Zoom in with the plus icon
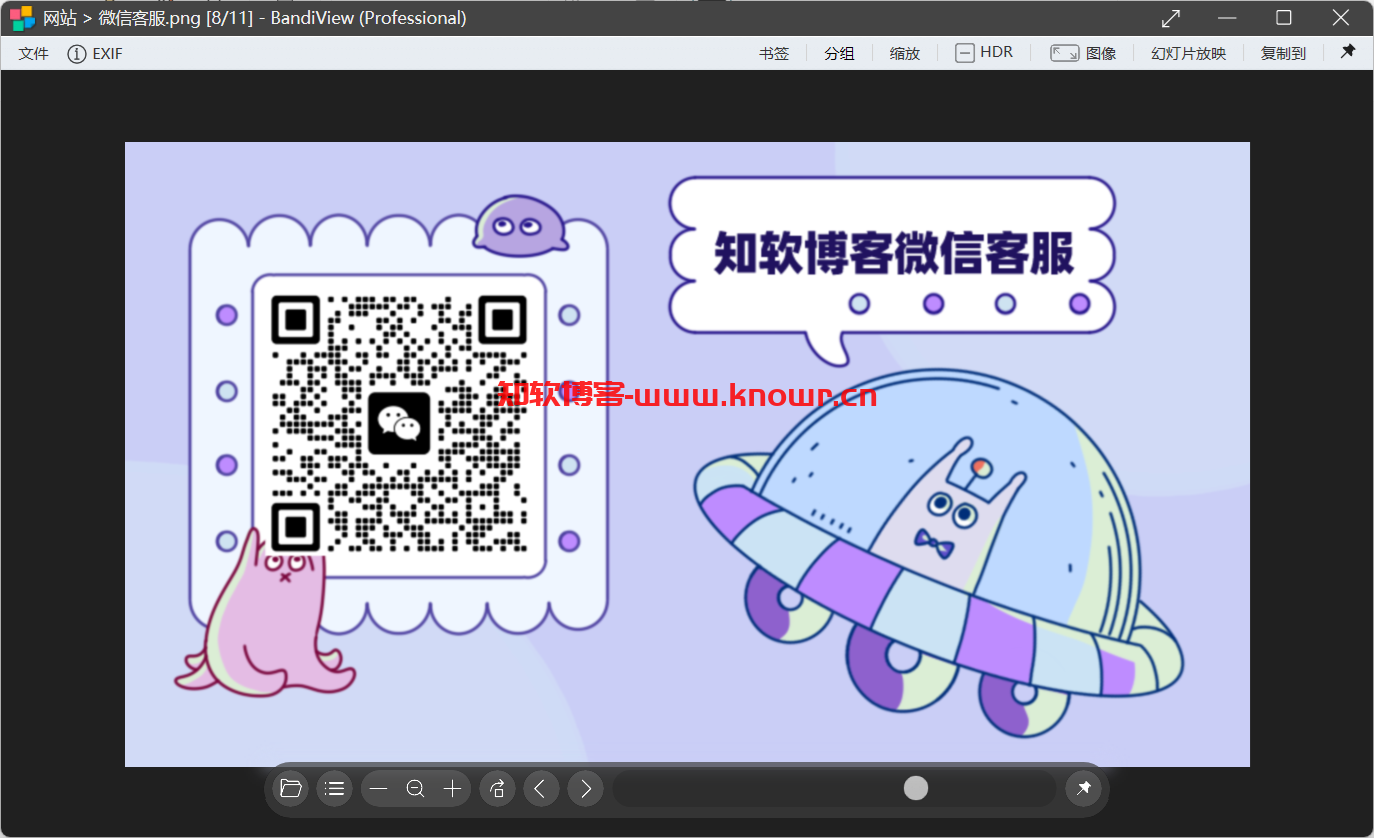Screen dimensions: 1374x838 click(452, 789)
